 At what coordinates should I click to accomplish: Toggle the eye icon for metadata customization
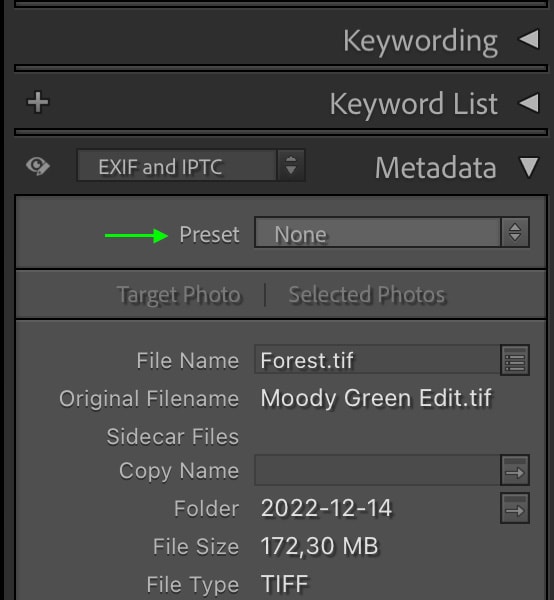[37, 166]
